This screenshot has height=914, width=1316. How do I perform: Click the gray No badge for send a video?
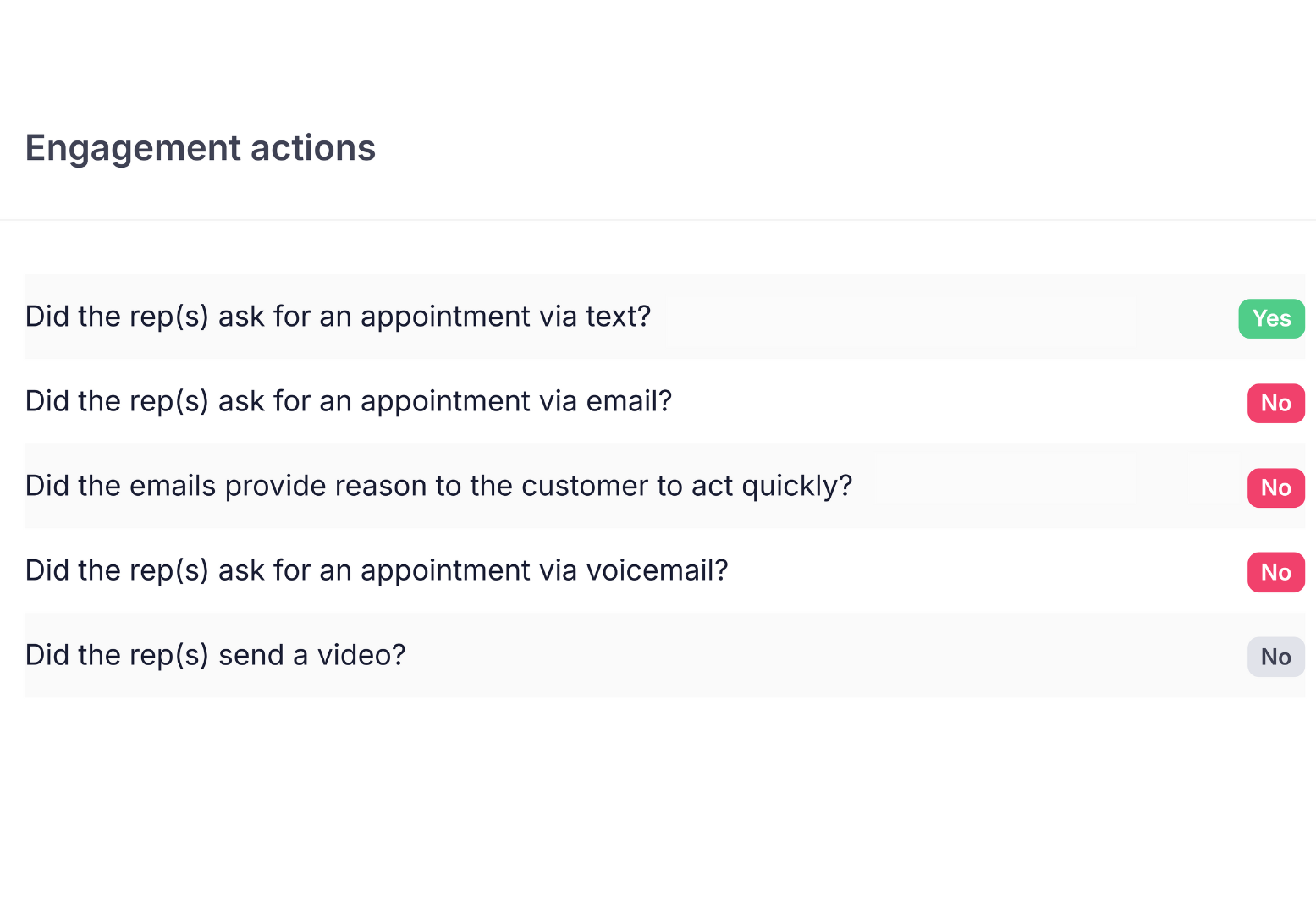pyautogui.click(x=1275, y=657)
